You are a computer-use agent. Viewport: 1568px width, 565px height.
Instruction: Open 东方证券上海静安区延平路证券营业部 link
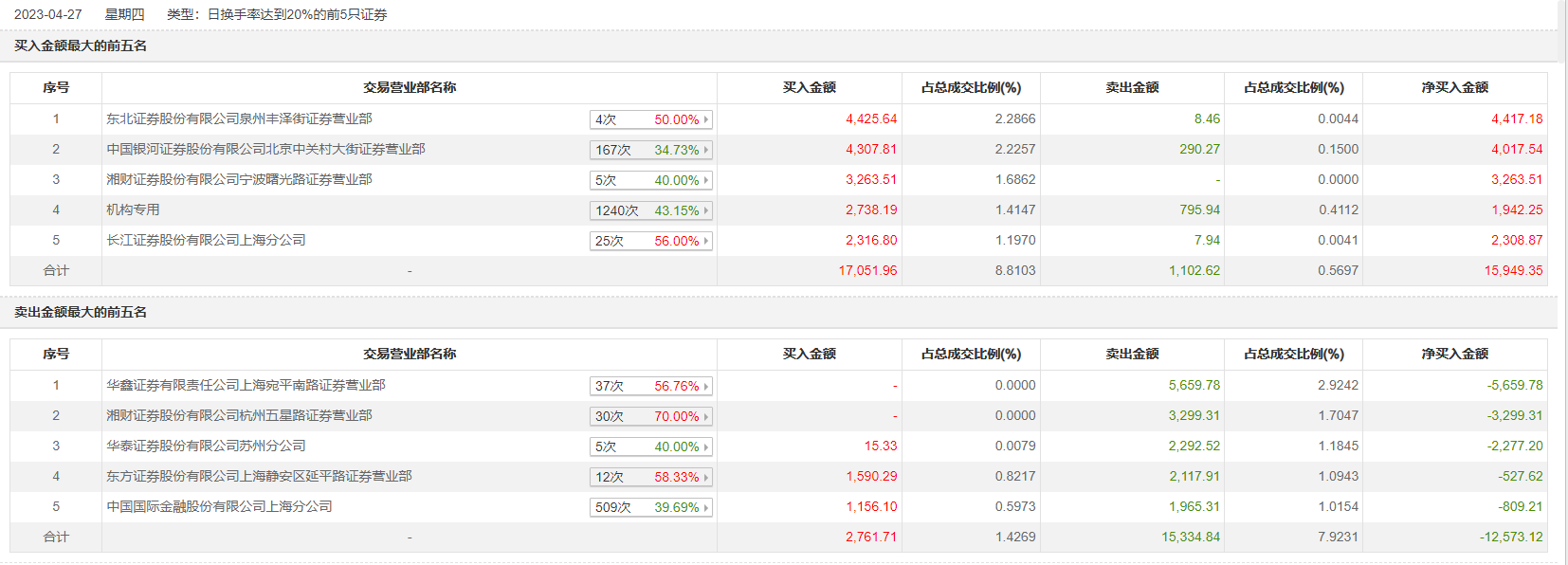tap(259, 476)
